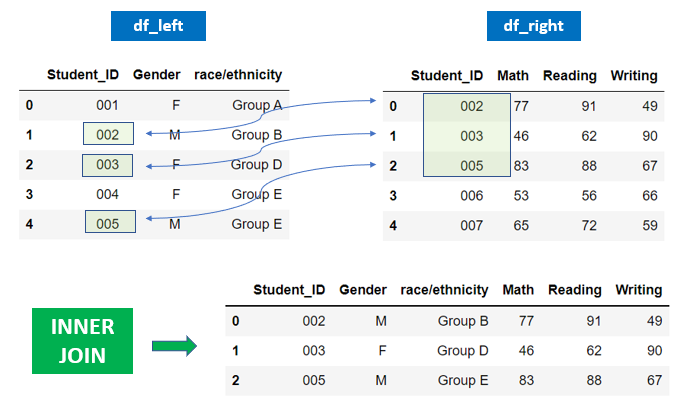The image size is (682, 402).
Task: Click df_left Student_ID column header
Action: [x=84, y=74]
